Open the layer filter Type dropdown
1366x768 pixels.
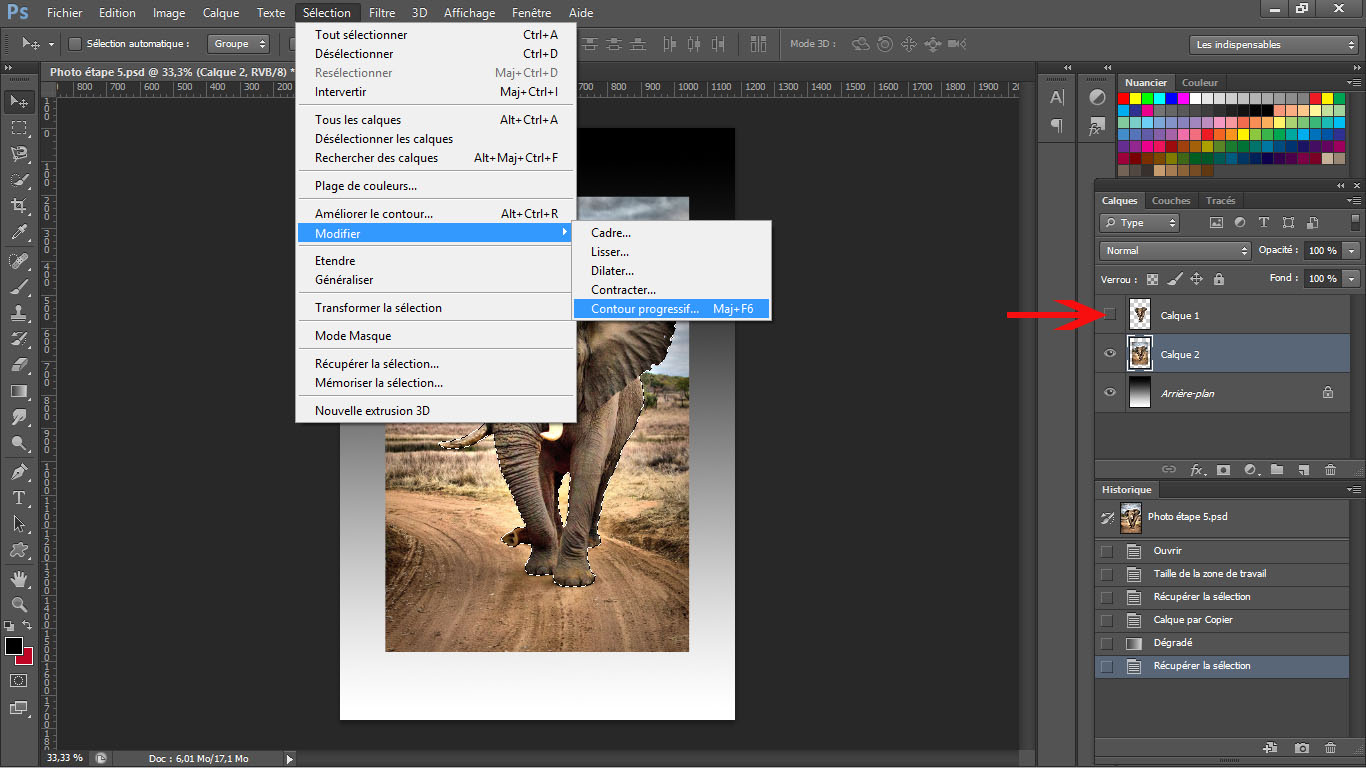(1139, 223)
